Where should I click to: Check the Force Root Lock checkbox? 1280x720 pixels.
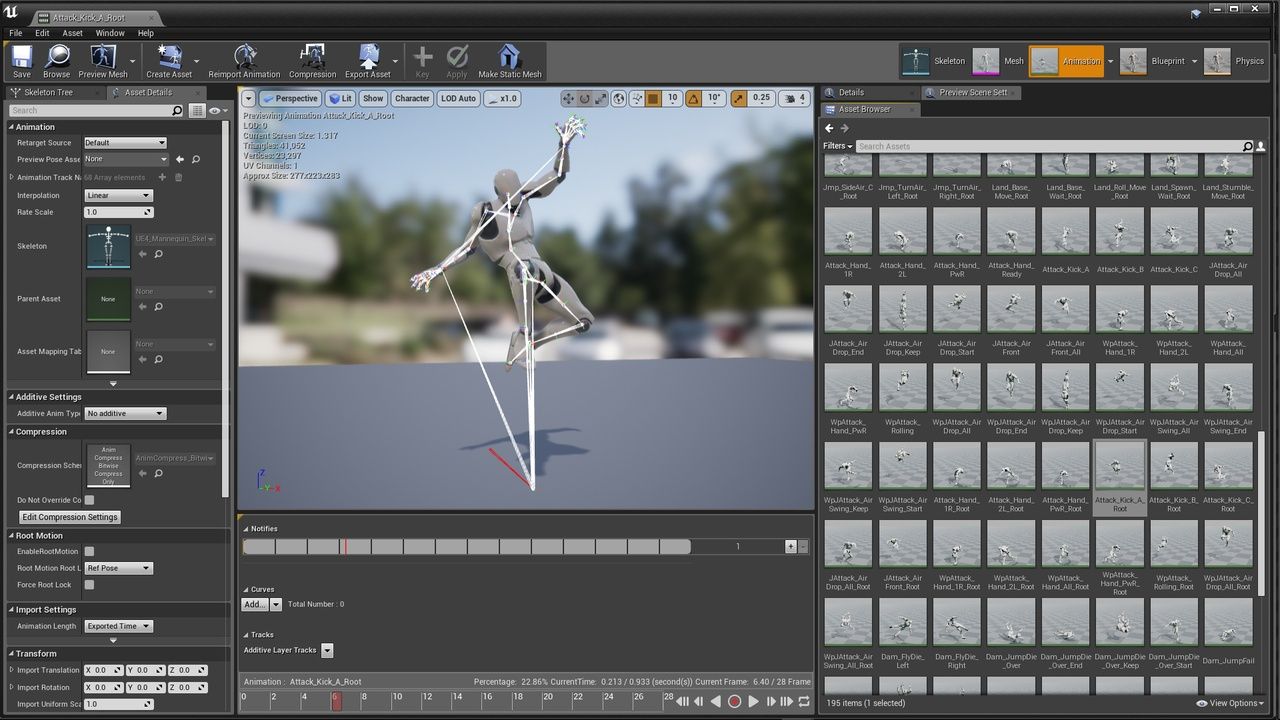(x=89, y=585)
